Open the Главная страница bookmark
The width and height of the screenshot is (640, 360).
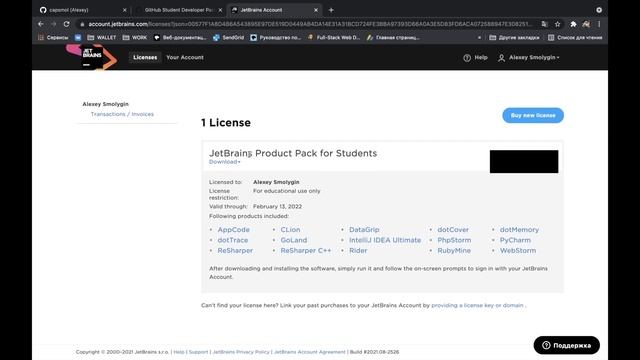[393, 38]
